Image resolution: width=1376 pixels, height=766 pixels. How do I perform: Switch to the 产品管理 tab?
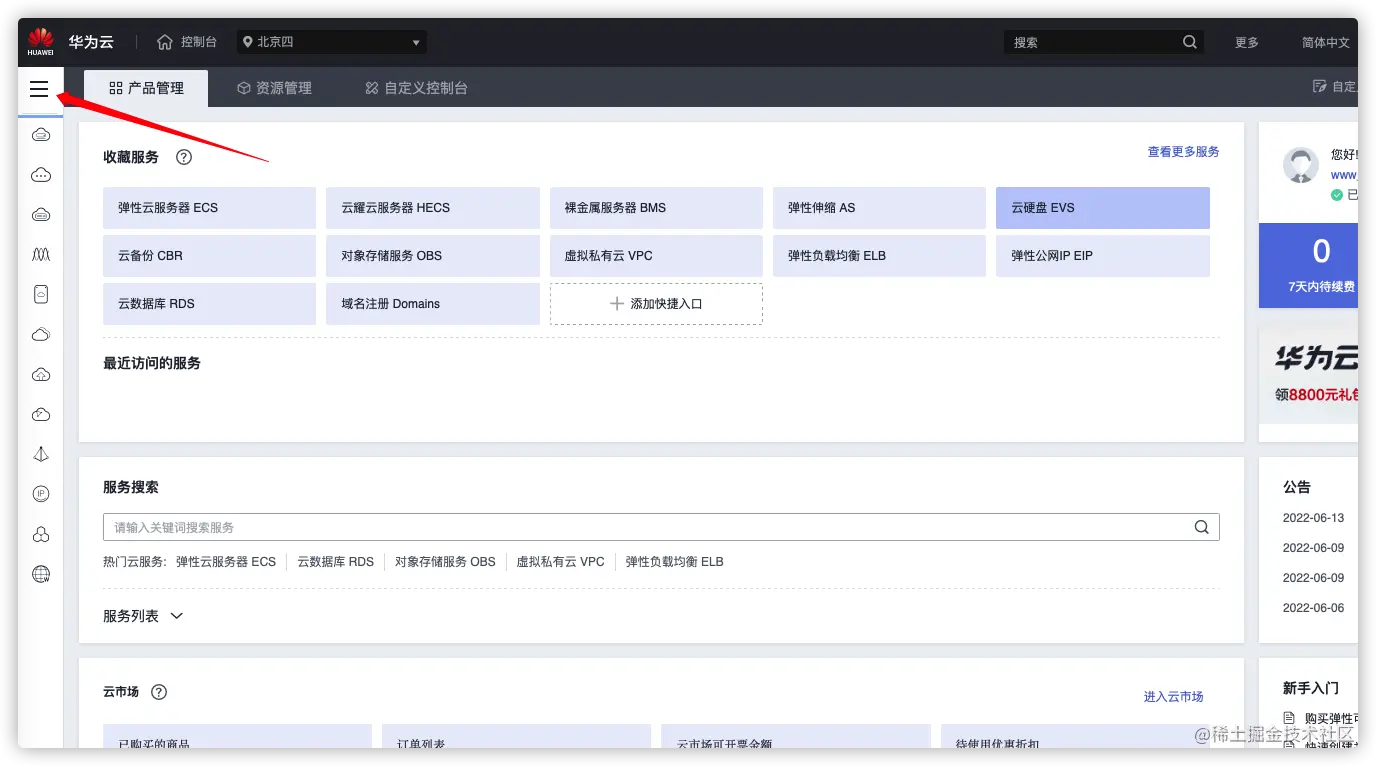coord(146,88)
